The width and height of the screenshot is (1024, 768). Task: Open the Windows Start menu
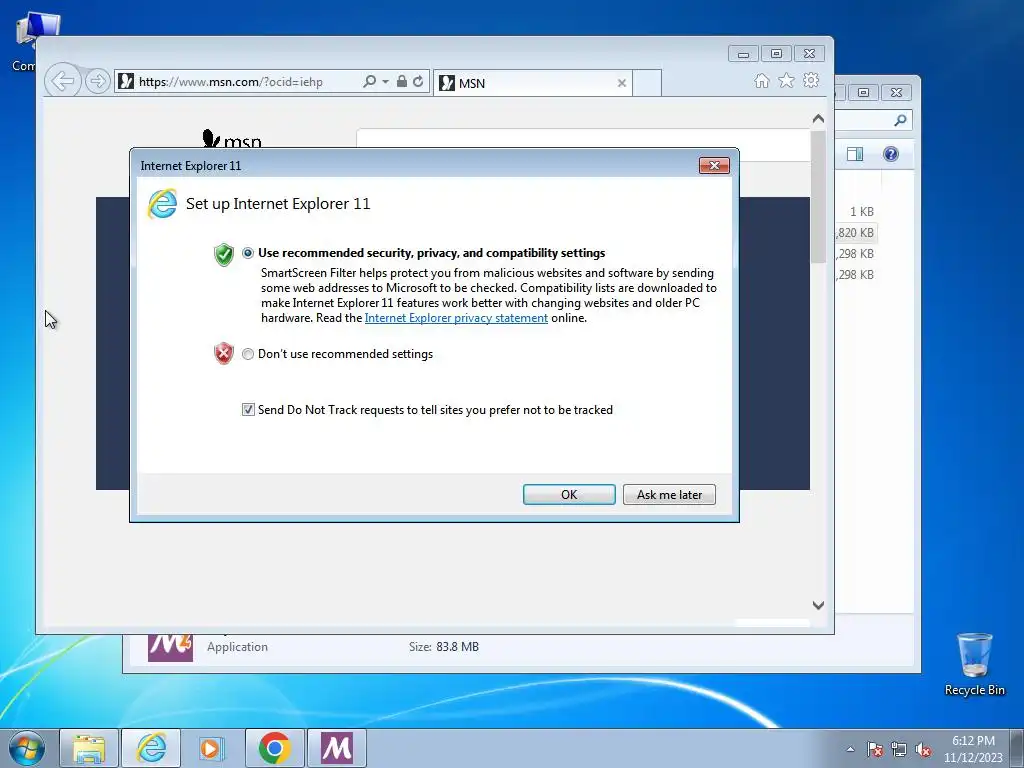pyautogui.click(x=27, y=748)
